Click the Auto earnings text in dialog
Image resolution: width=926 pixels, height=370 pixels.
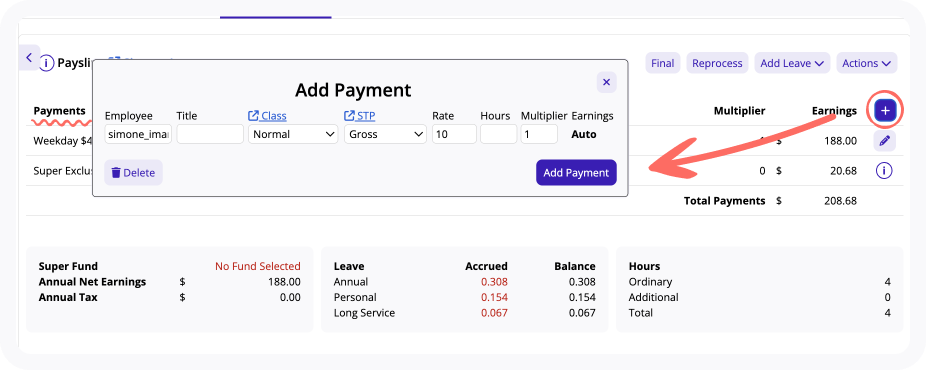point(584,134)
